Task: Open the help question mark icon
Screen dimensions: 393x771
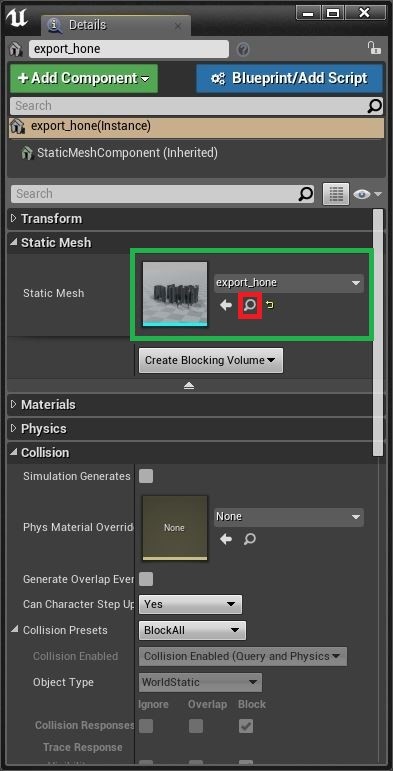Action: coord(243,50)
